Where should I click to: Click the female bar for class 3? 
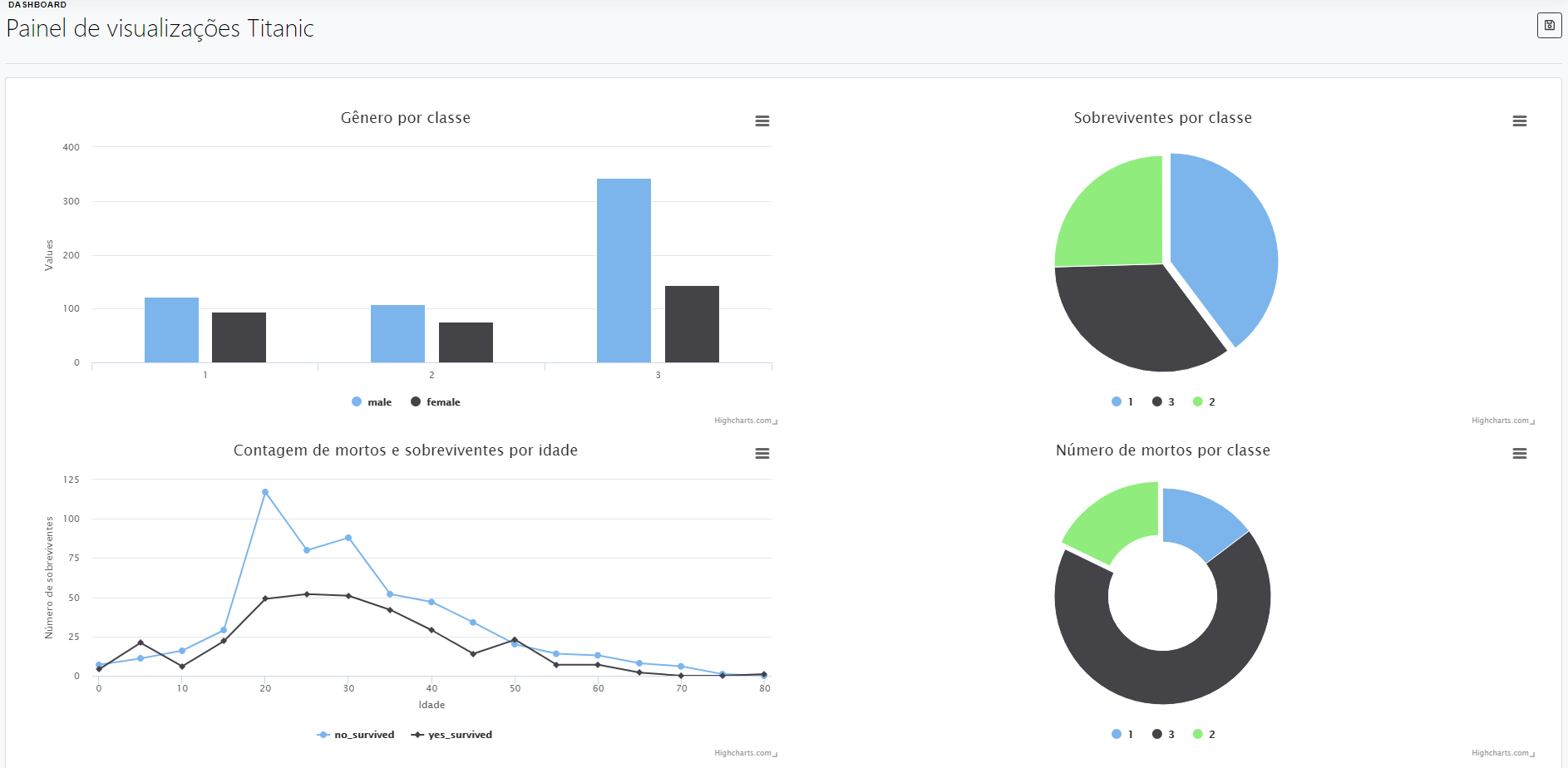click(x=692, y=324)
